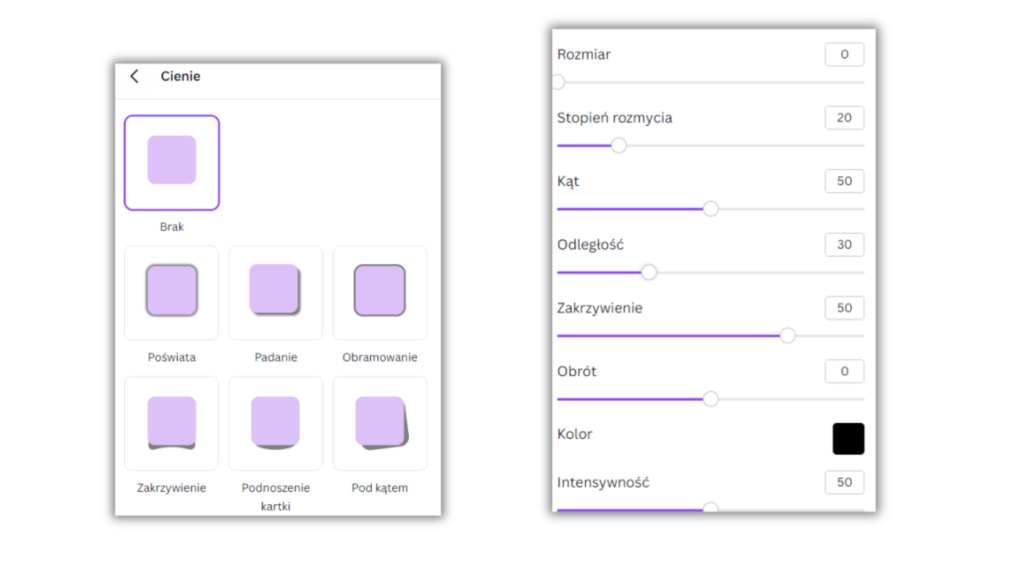Screen dimensions: 1024x576
Task: Focus the Kąt number input
Action: point(844,181)
